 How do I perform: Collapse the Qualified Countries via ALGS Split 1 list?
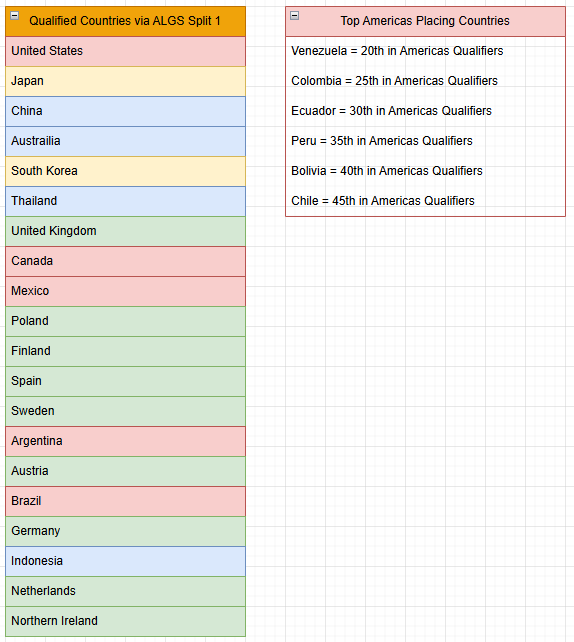[14, 16]
